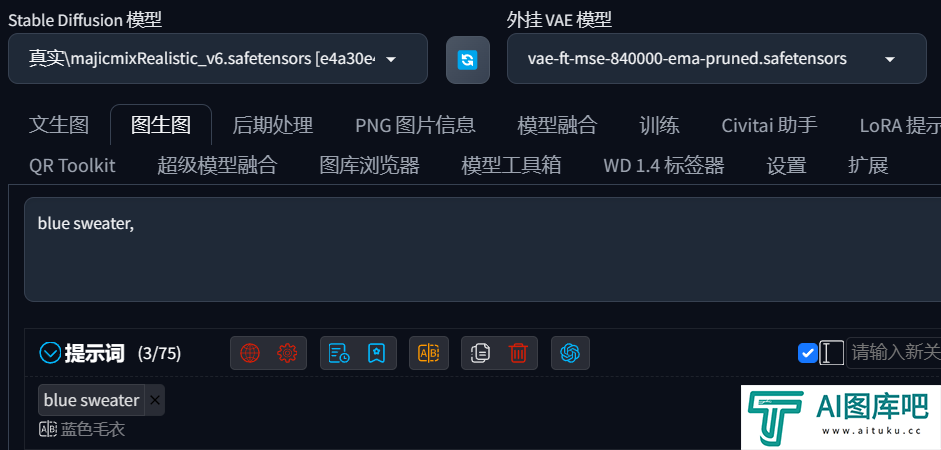941x450 pixels.
Task: Open the Stable Diffusion model dropdown
Action: (218, 59)
